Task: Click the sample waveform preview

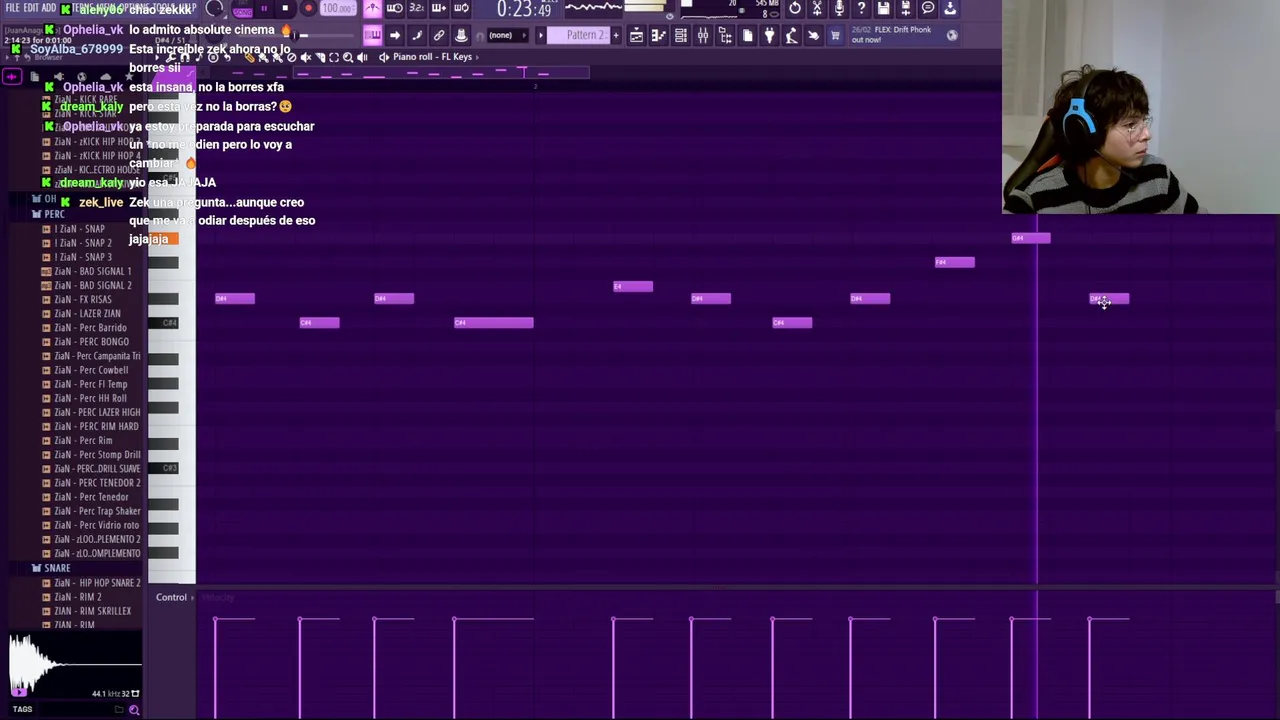Action: tap(75, 662)
